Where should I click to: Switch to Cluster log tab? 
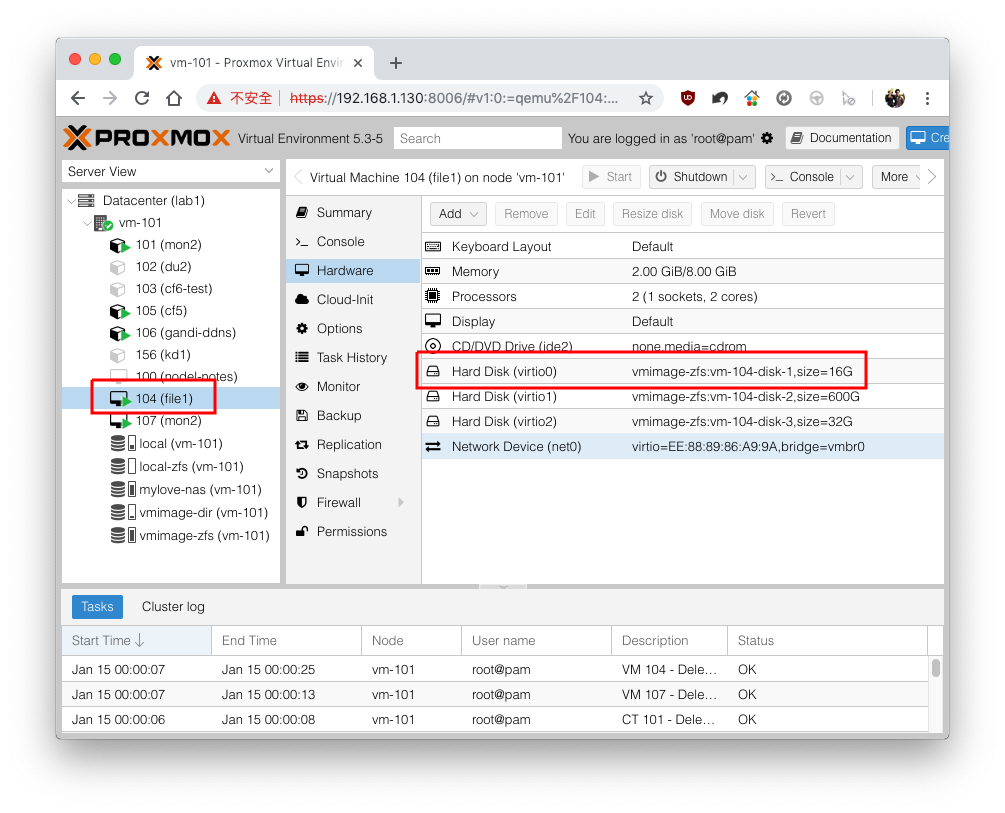pos(173,607)
